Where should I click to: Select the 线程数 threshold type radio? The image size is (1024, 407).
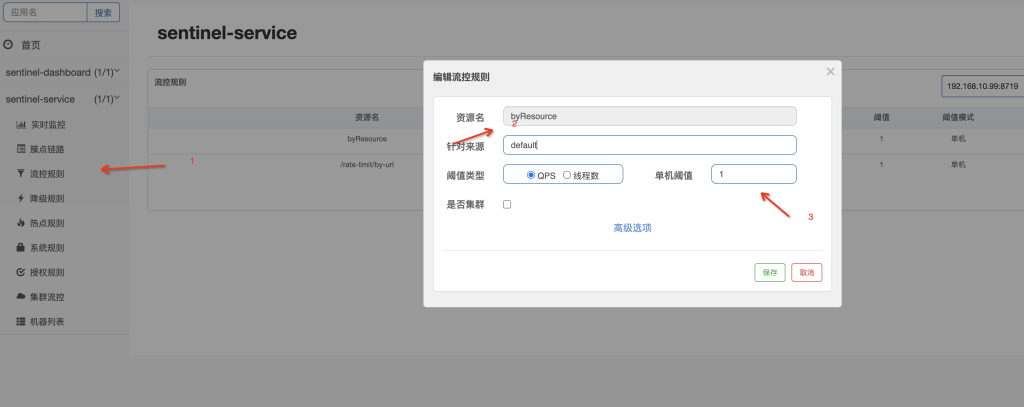pos(567,174)
